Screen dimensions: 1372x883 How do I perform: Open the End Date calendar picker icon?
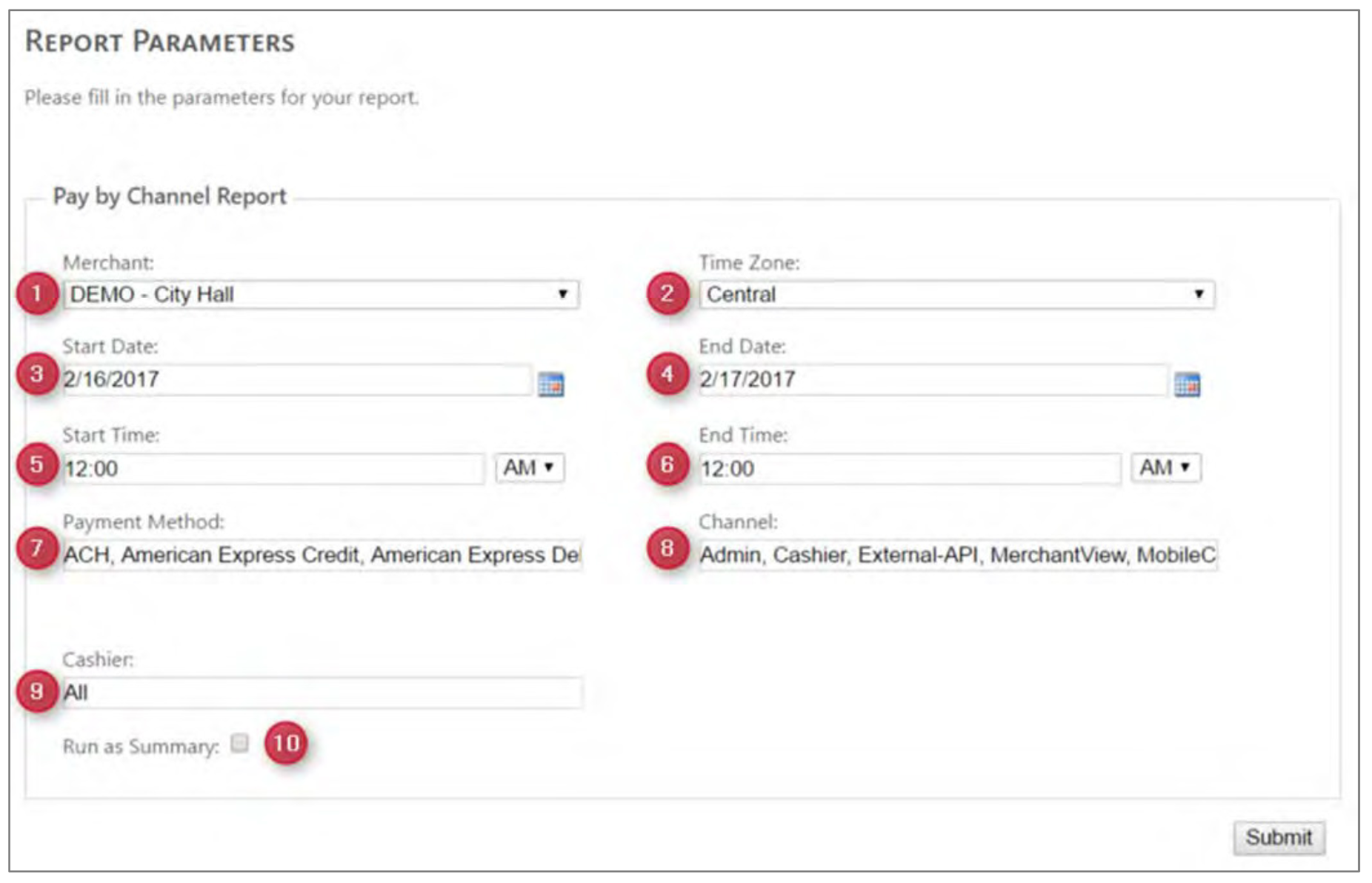pyautogui.click(x=1187, y=384)
